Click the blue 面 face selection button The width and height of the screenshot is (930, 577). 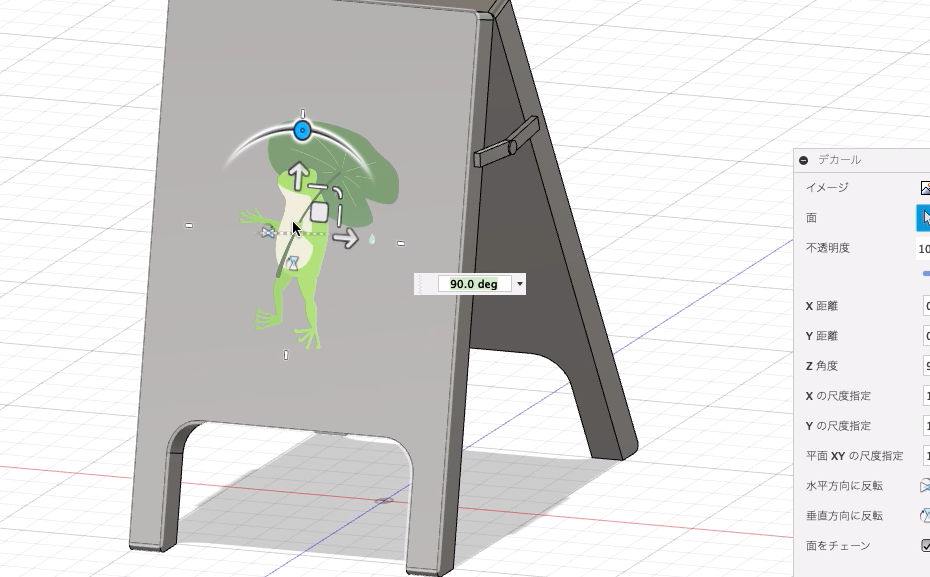923,218
